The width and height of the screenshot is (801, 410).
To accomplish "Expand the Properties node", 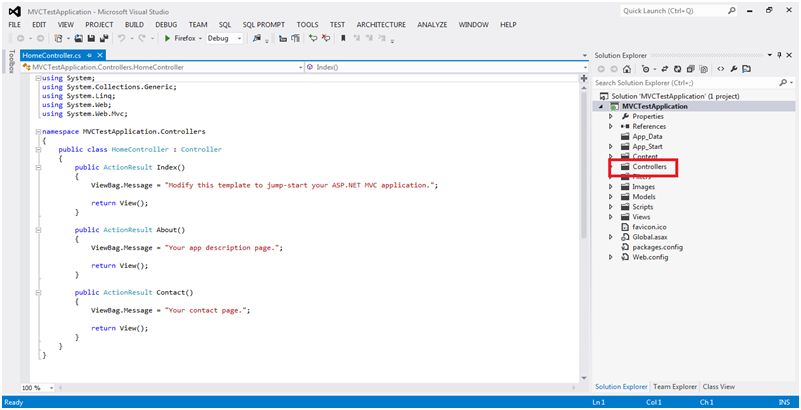I will (x=610, y=116).
